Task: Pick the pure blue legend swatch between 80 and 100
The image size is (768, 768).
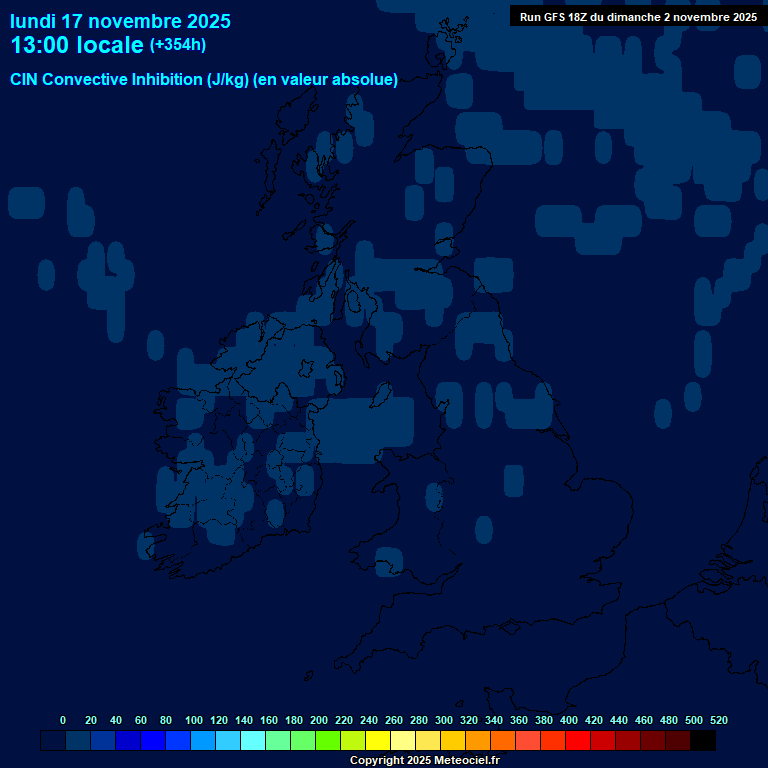Action: click(178, 741)
